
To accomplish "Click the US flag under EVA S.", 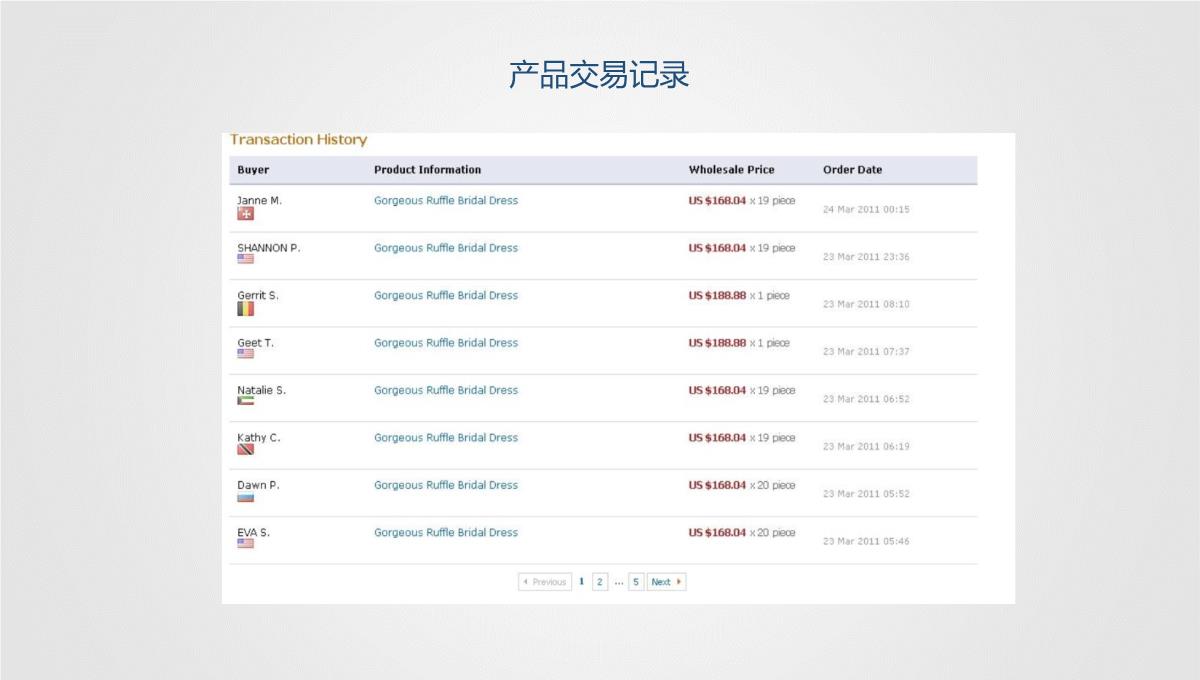I will [x=245, y=544].
